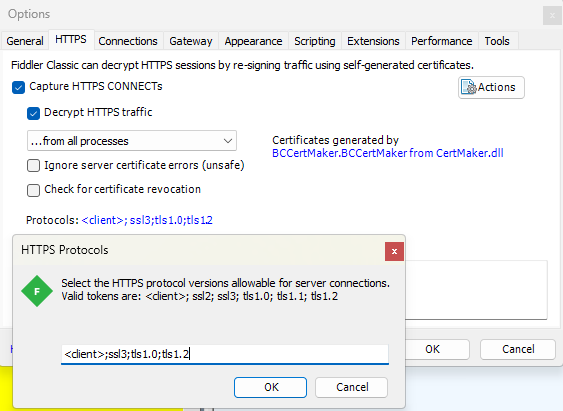Click the BCCertMaker CertMaker.dll link
Screen dimensions: 563x411
pyautogui.click(x=387, y=153)
